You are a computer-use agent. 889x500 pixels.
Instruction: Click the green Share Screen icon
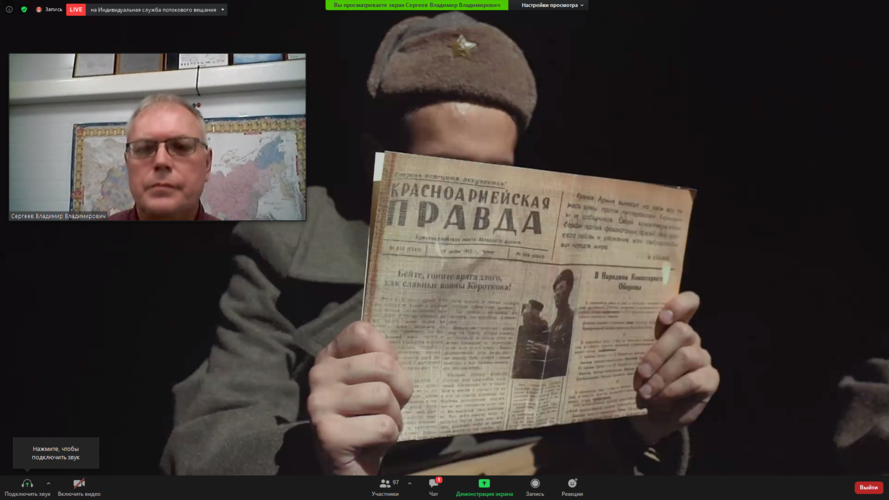click(484, 483)
